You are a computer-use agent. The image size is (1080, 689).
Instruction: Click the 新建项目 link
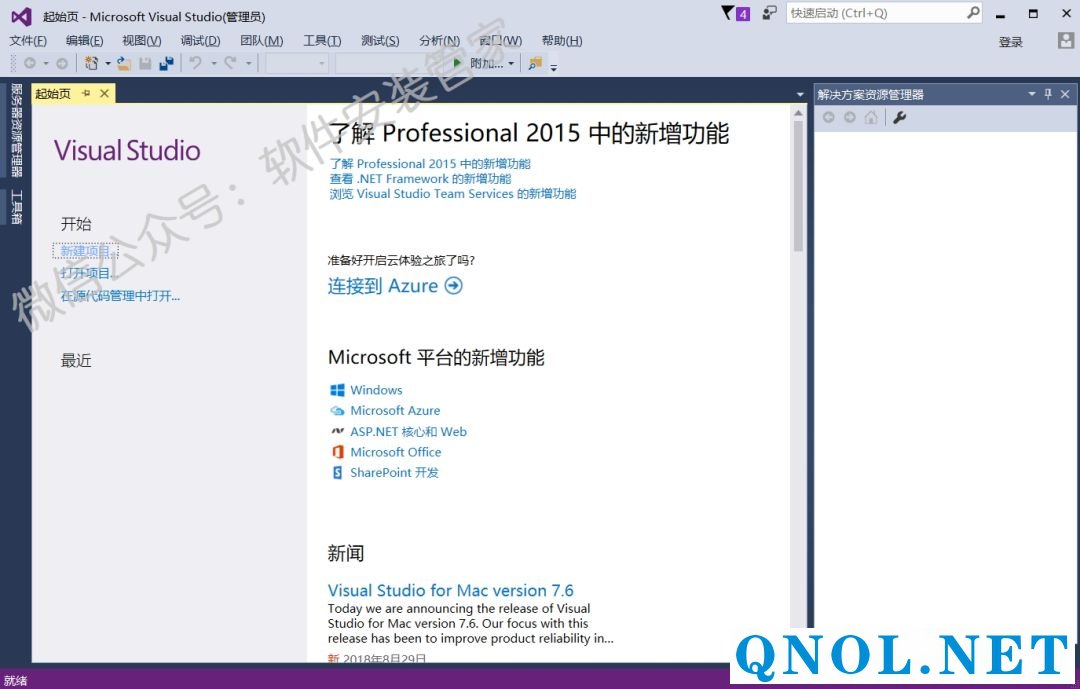click(x=85, y=251)
